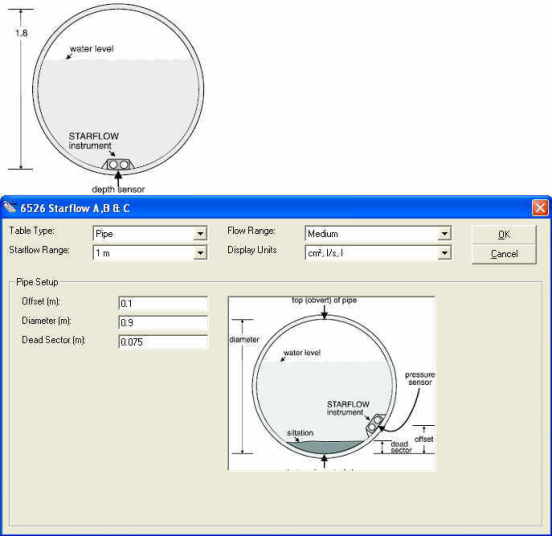Click STARFLOW instrument symbol in top diagram
This screenshot has width=552, height=536.
pyautogui.click(x=118, y=164)
